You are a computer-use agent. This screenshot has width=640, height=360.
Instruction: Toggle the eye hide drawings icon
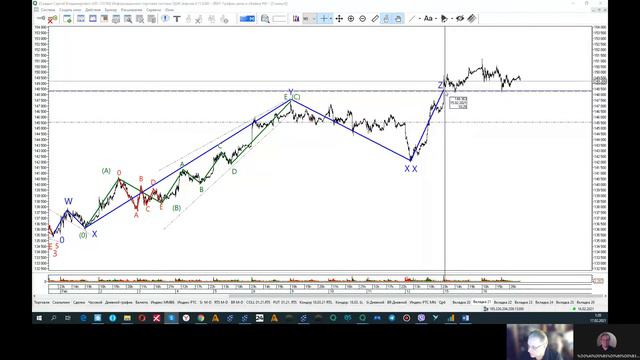click(x=460, y=19)
